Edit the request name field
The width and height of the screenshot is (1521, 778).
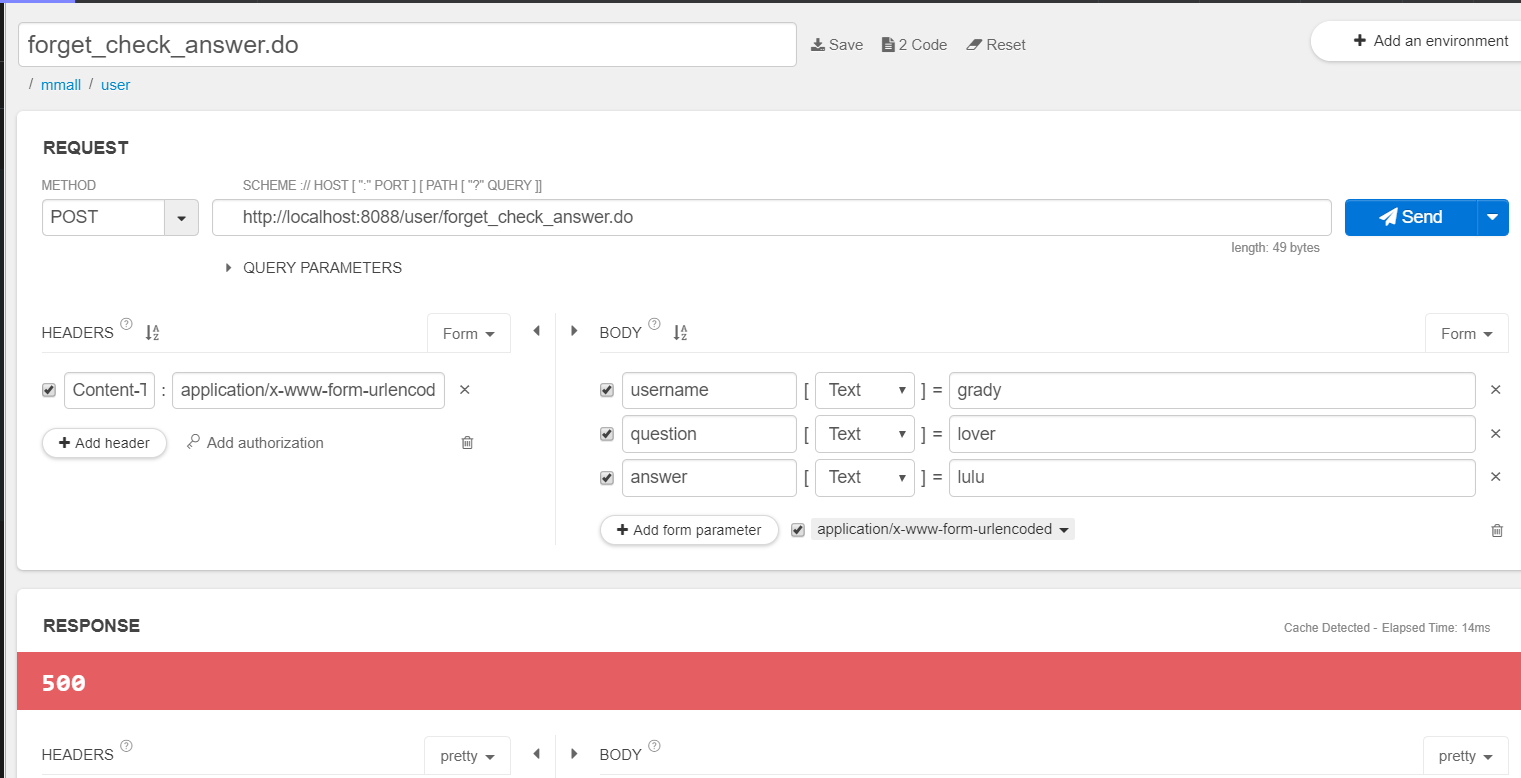[x=407, y=45]
